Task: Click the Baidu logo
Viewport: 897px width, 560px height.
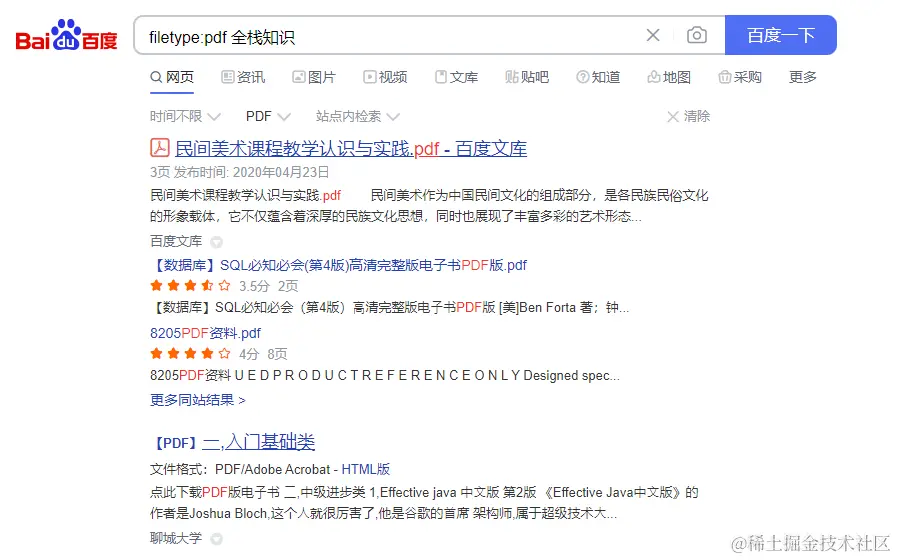Action: click(x=66, y=35)
